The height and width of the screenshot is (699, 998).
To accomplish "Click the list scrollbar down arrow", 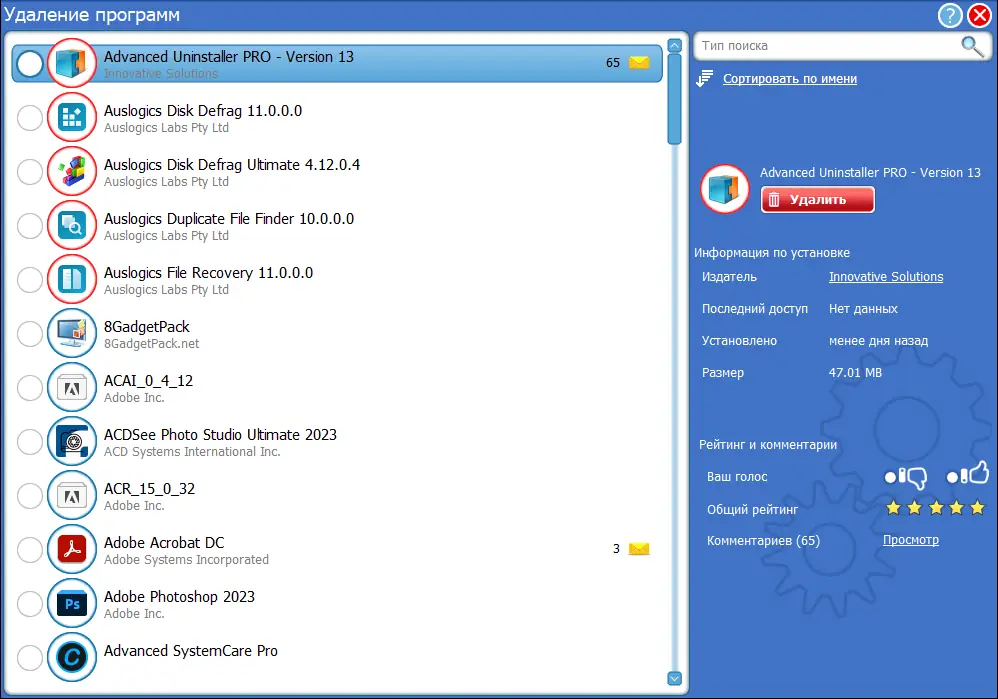I will [x=675, y=679].
